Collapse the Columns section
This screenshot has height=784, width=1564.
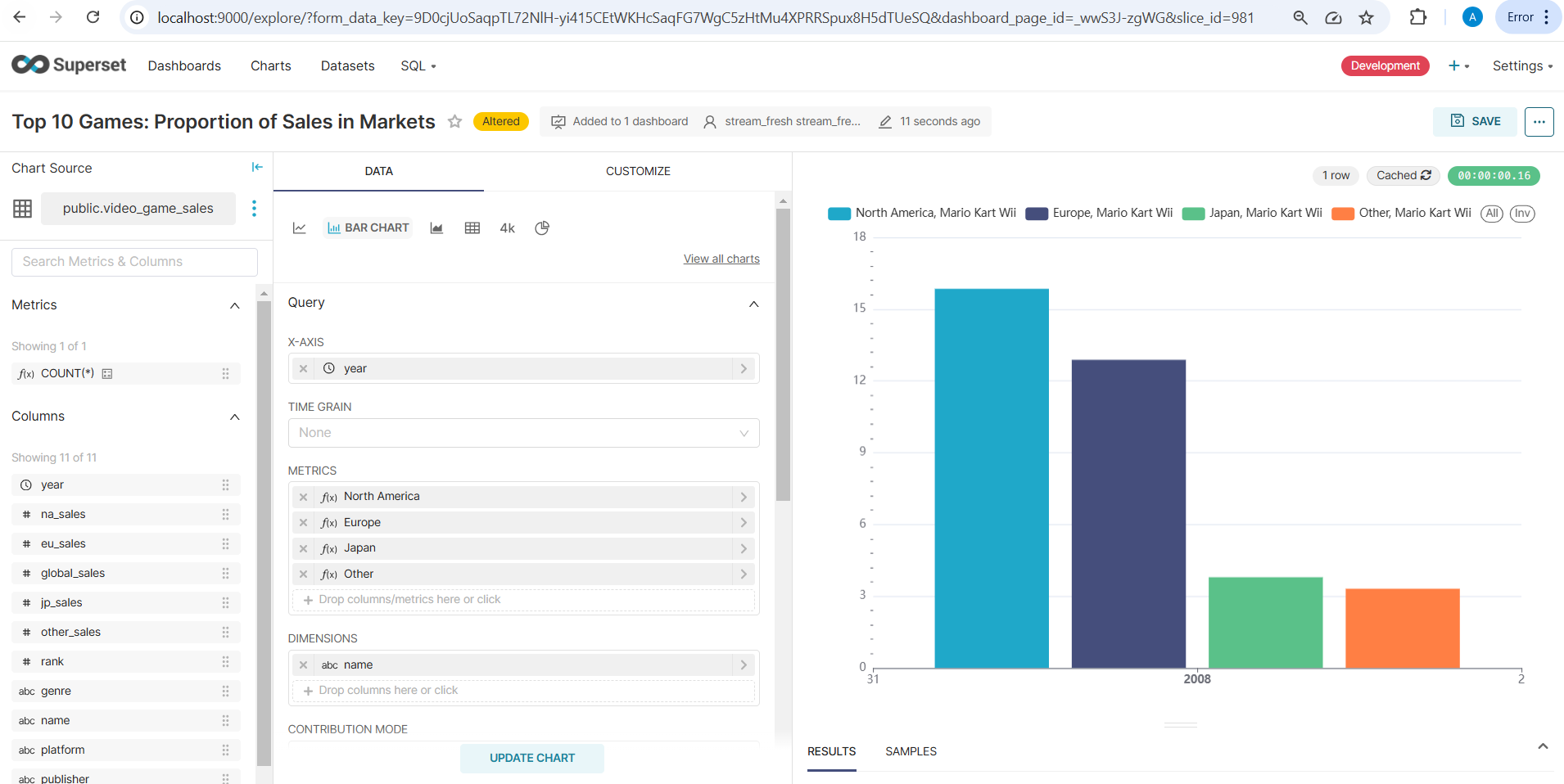[x=235, y=417]
